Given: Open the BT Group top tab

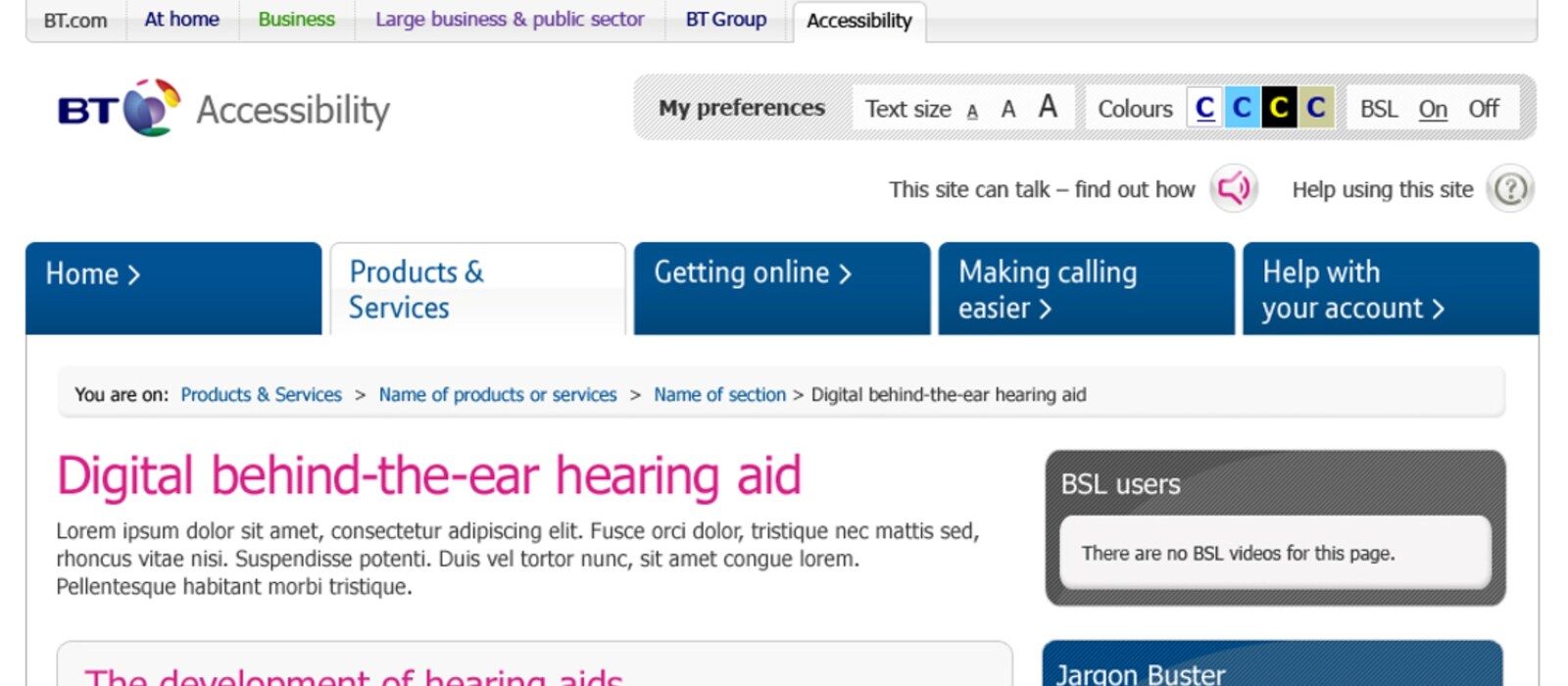Looking at the screenshot, I should tap(726, 20).
